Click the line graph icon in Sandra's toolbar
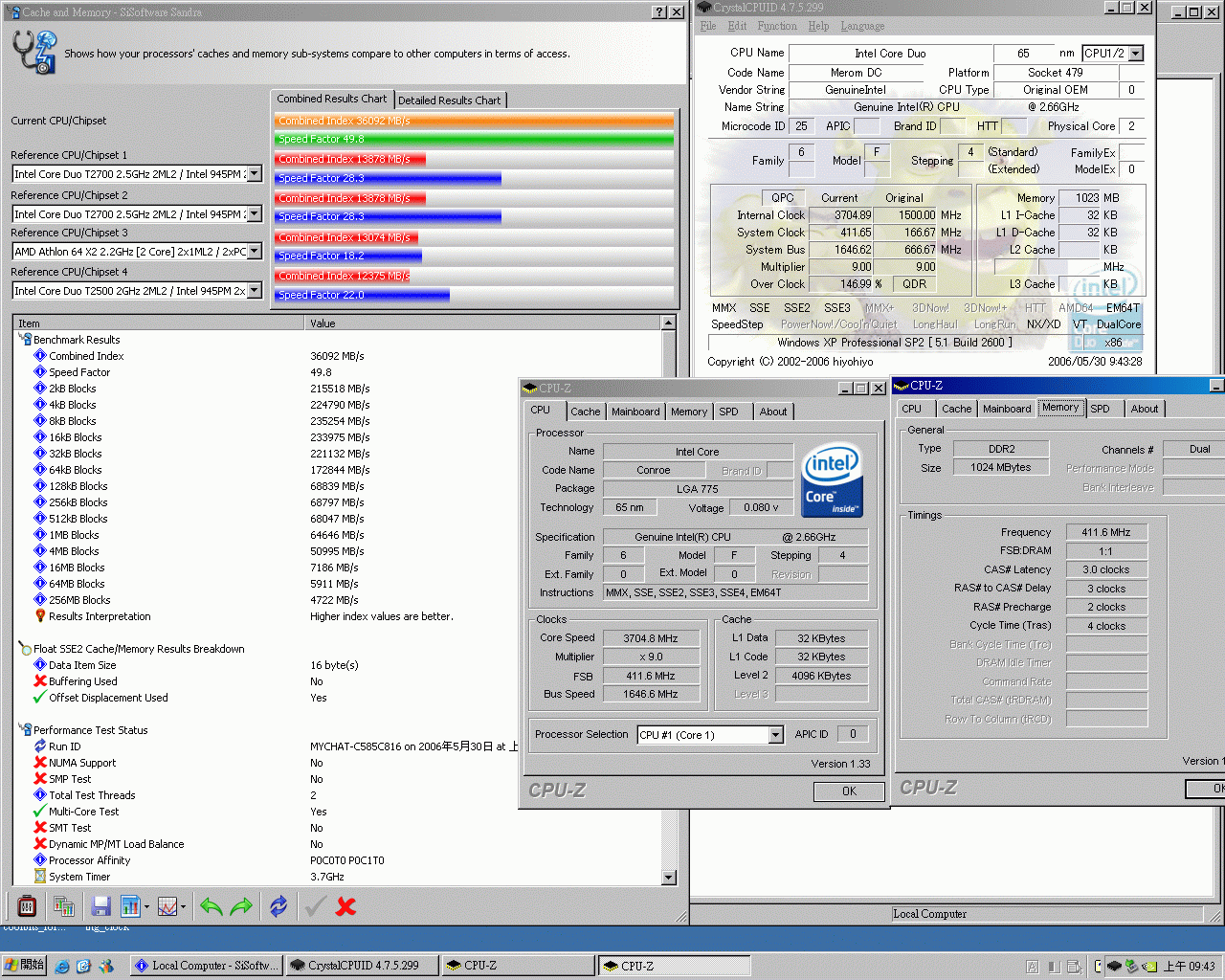The height and width of the screenshot is (980, 1225). (167, 906)
